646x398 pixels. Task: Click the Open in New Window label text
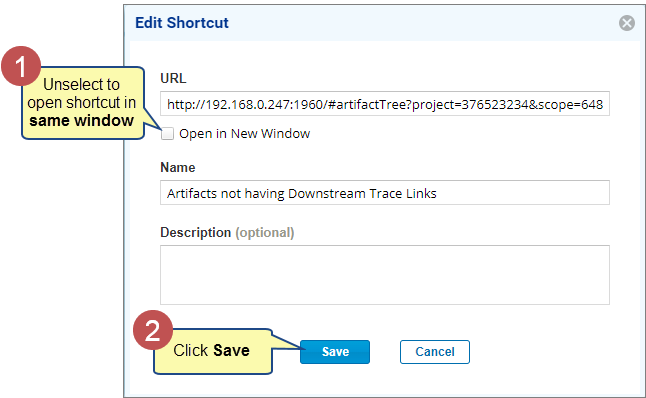coord(244,133)
